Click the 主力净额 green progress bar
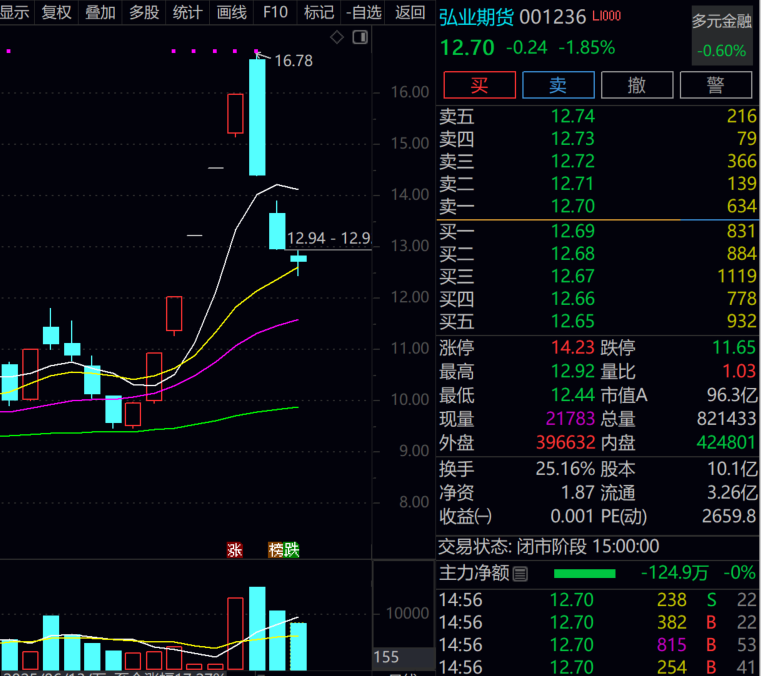 click(585, 574)
